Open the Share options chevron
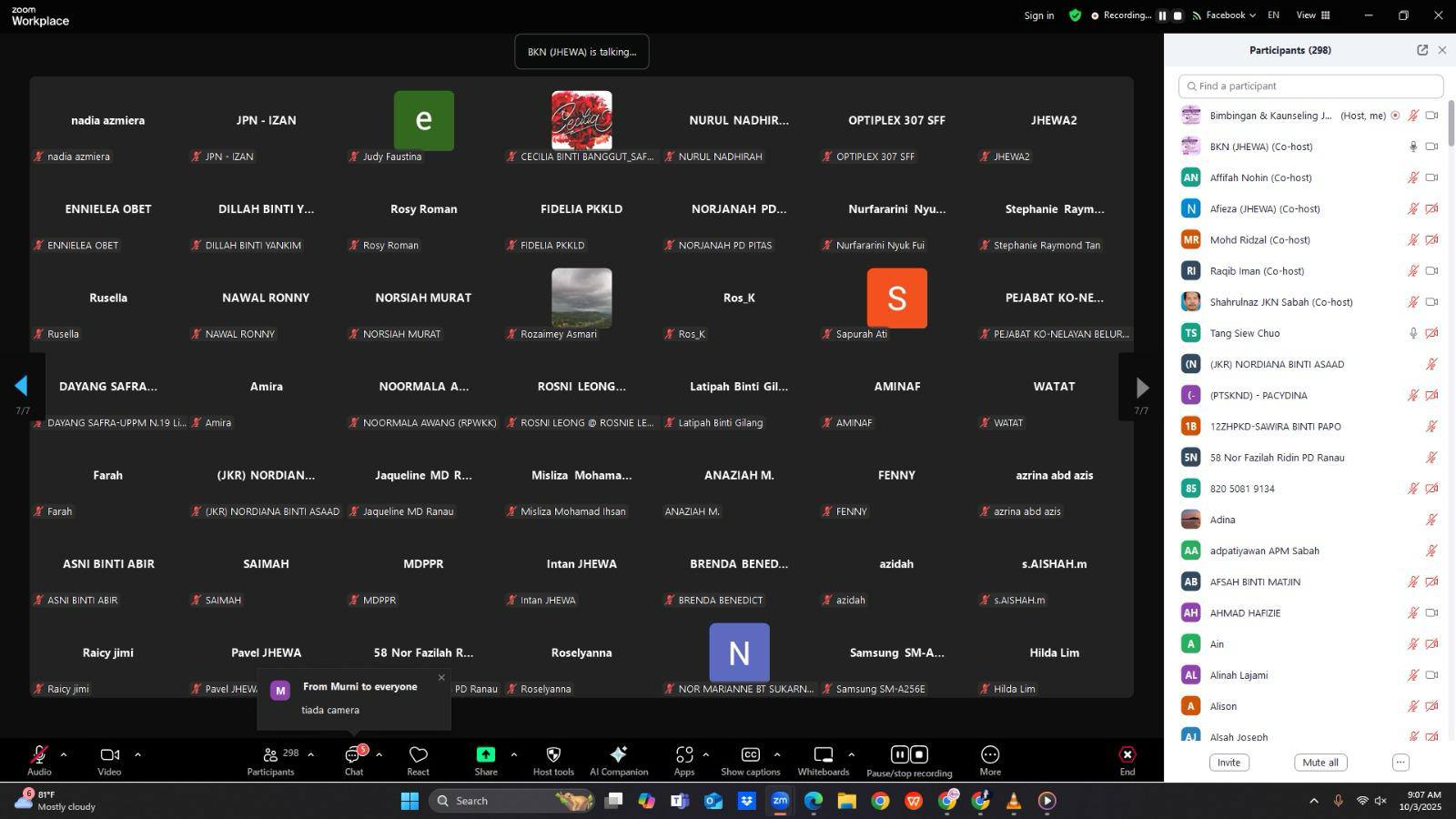Viewport: 1456px width, 819px height. (x=513, y=754)
